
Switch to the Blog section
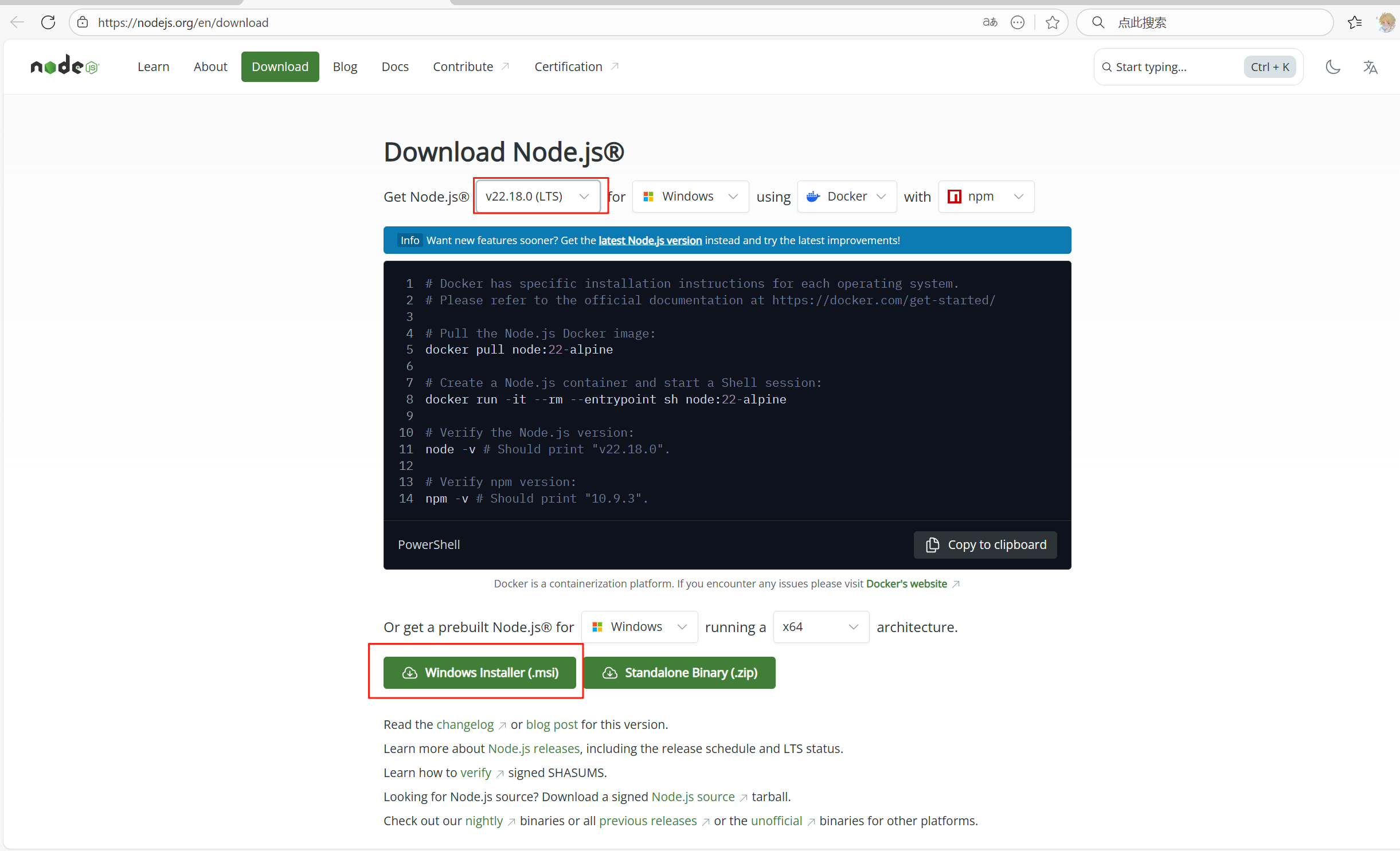tap(345, 66)
